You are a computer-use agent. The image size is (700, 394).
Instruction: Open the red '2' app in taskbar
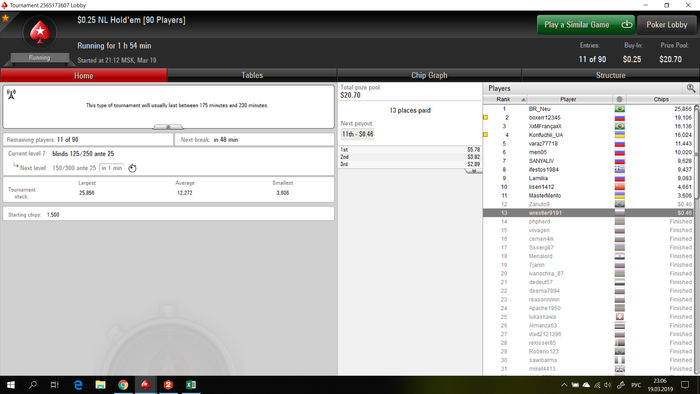168,385
